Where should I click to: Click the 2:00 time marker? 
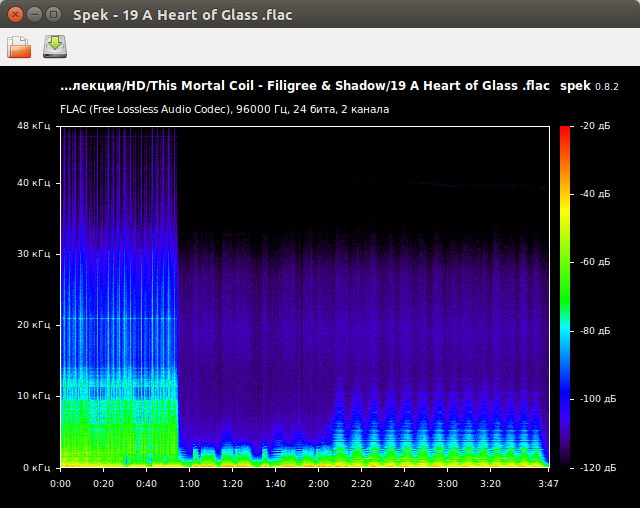pyautogui.click(x=318, y=483)
